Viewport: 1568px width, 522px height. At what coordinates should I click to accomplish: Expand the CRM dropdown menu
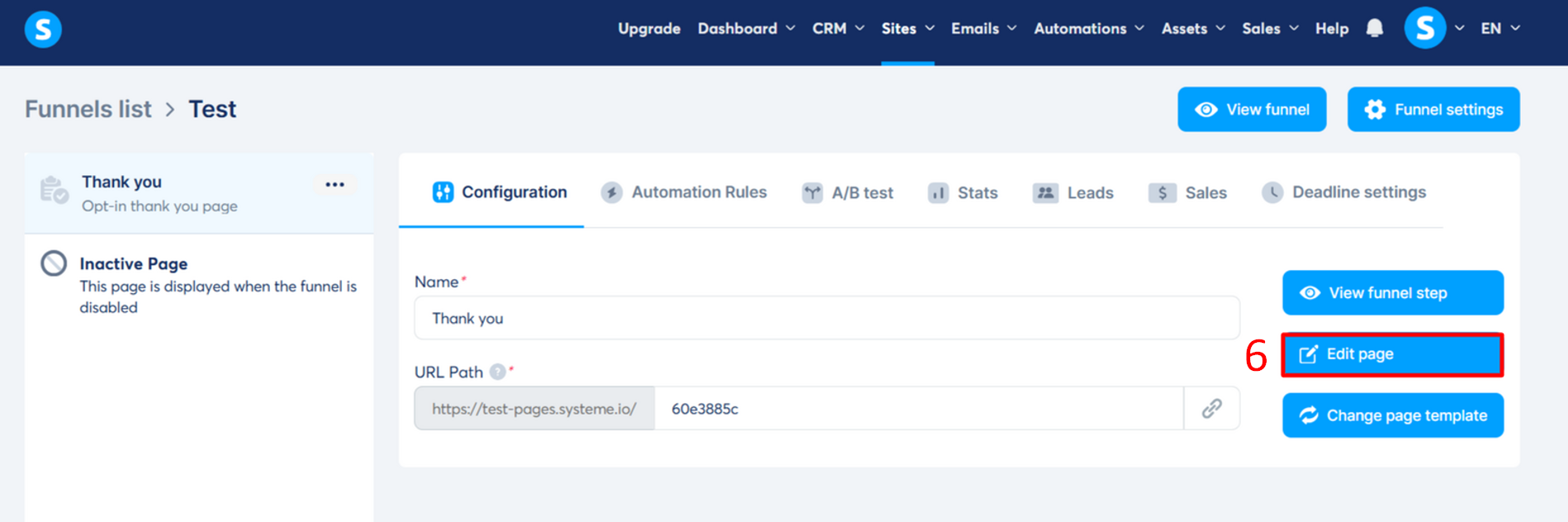(838, 28)
